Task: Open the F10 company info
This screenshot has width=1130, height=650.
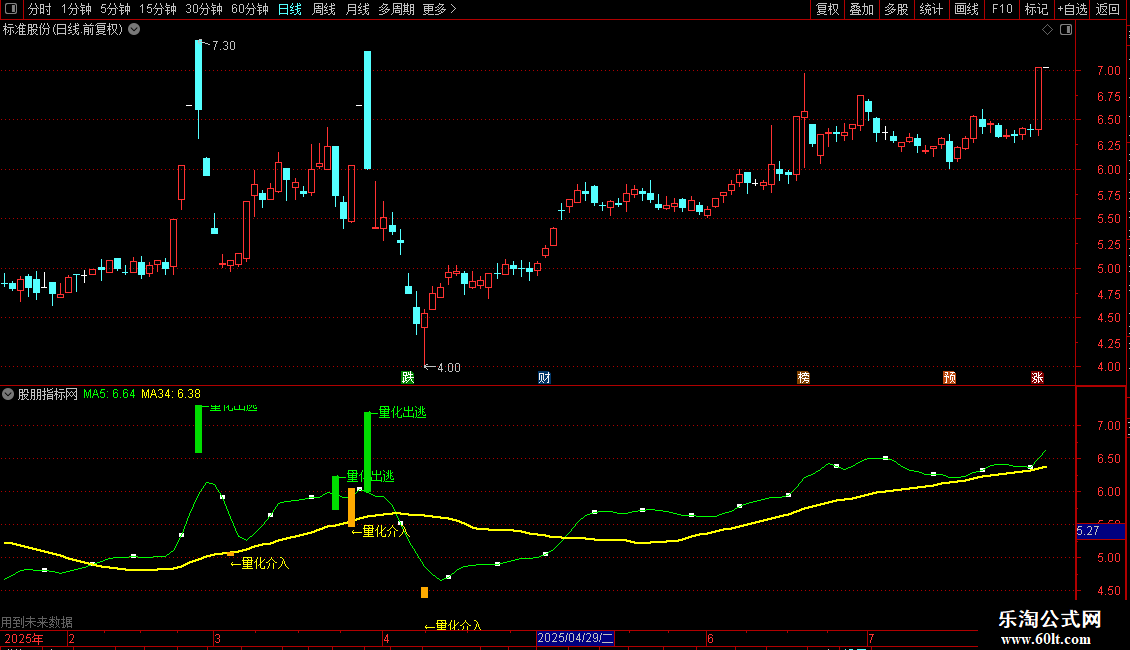Action: coord(1002,9)
